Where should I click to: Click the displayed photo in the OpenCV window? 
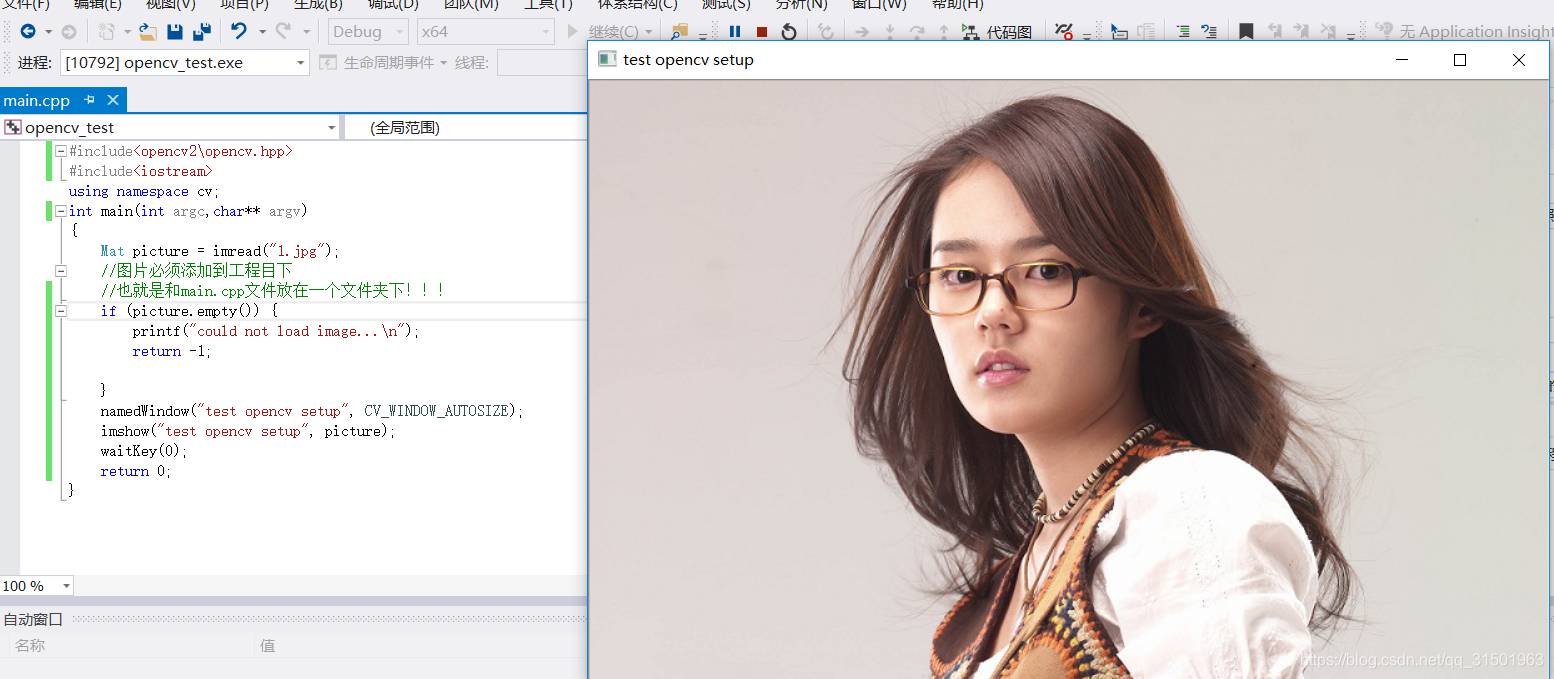point(1068,379)
